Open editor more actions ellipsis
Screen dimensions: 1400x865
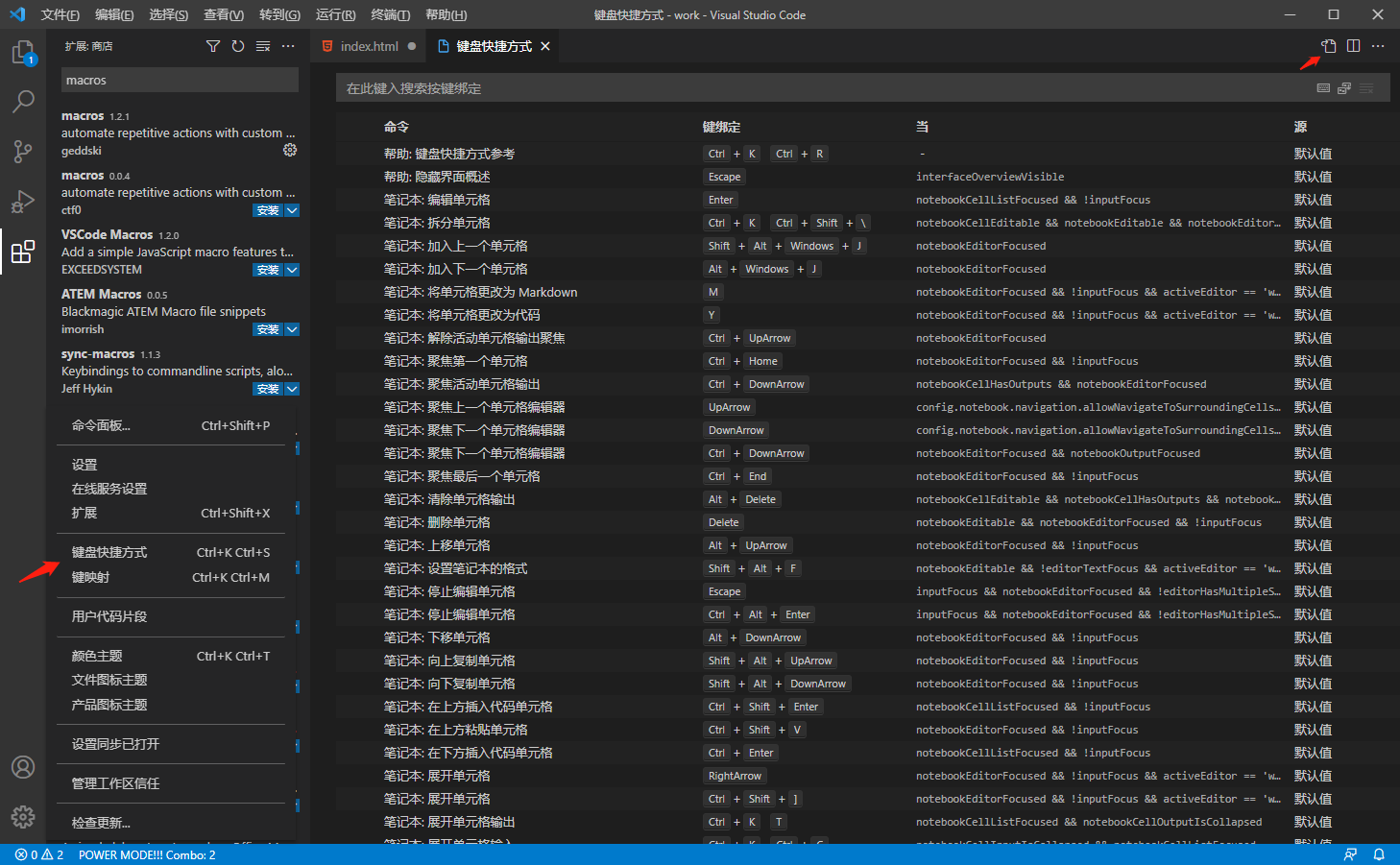pyautogui.click(x=1378, y=46)
